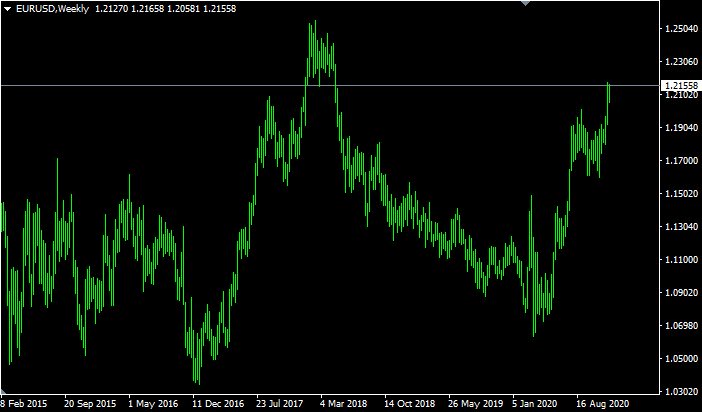702x412 pixels.
Task: Click the 1.06980 price scale label
Action: coord(681,326)
